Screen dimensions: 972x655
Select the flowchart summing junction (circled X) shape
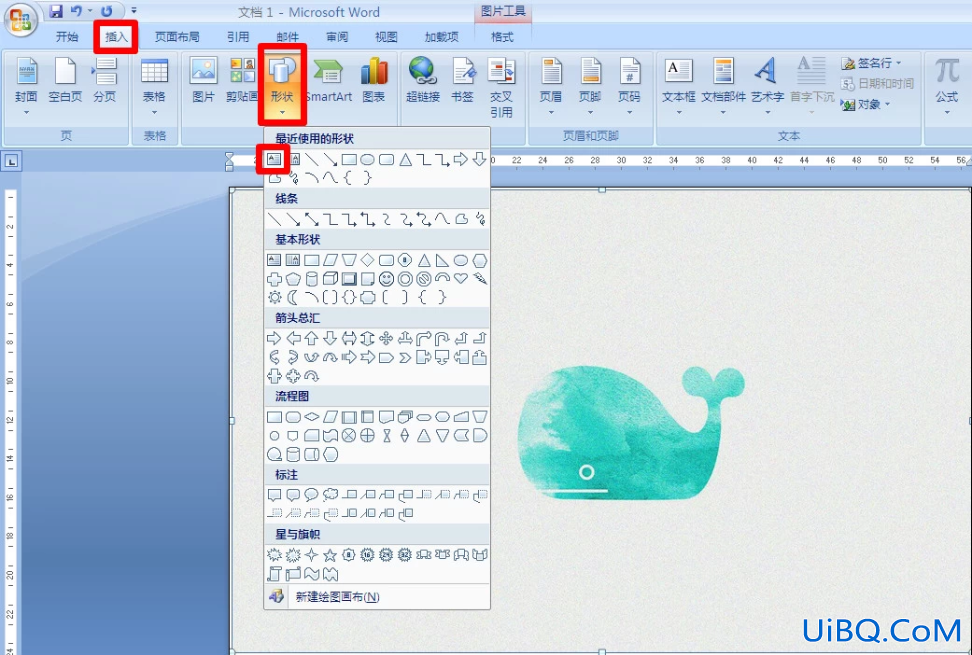[x=349, y=436]
